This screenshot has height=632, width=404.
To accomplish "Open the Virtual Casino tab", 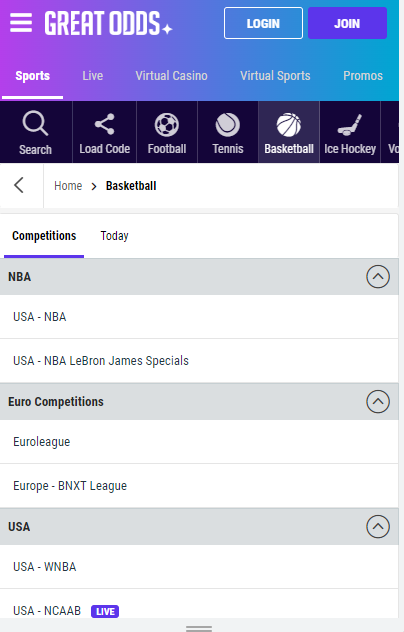I will click(171, 76).
